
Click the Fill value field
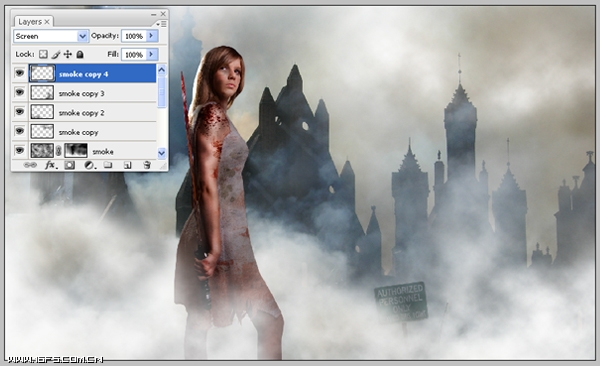pyautogui.click(x=134, y=54)
